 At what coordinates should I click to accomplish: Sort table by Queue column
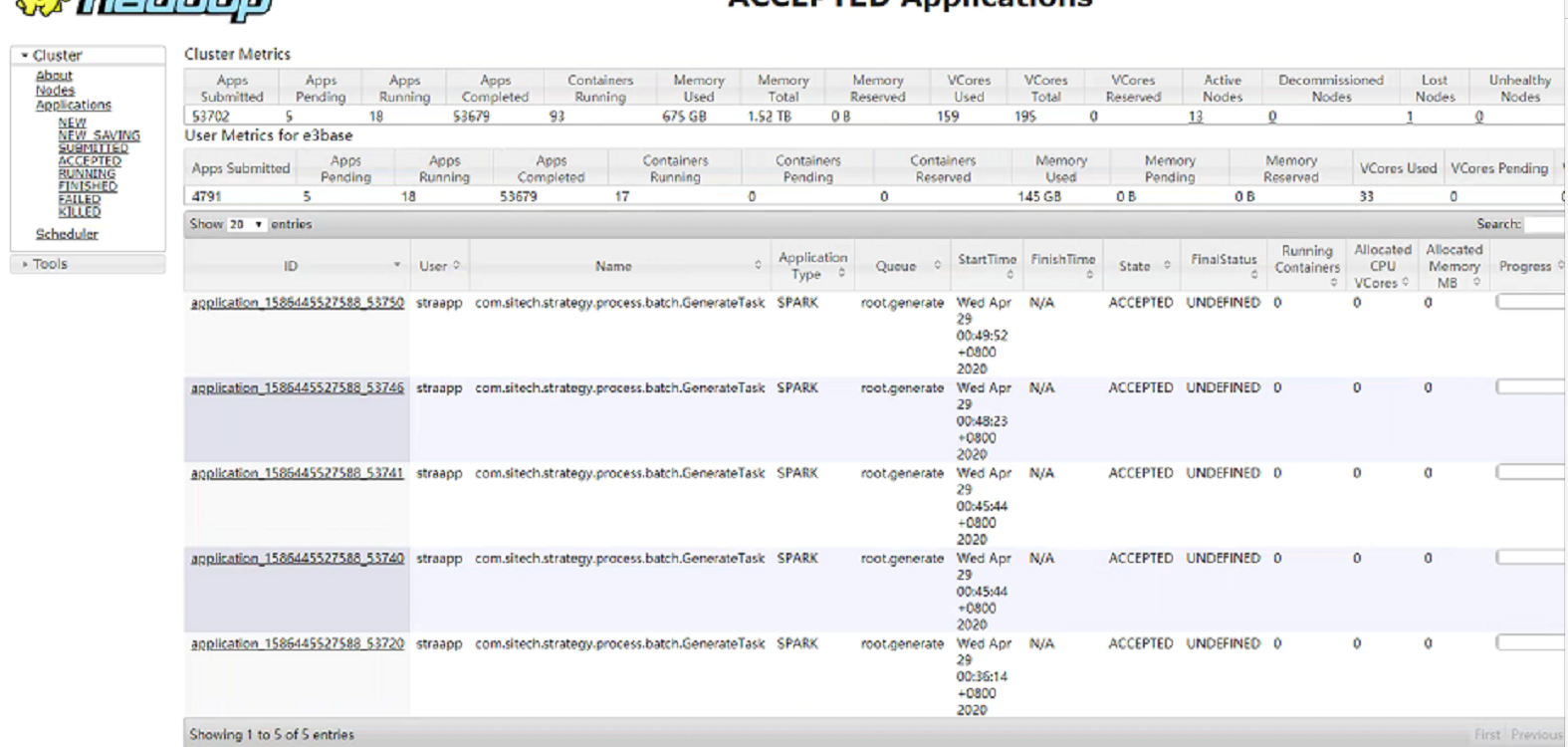click(902, 266)
